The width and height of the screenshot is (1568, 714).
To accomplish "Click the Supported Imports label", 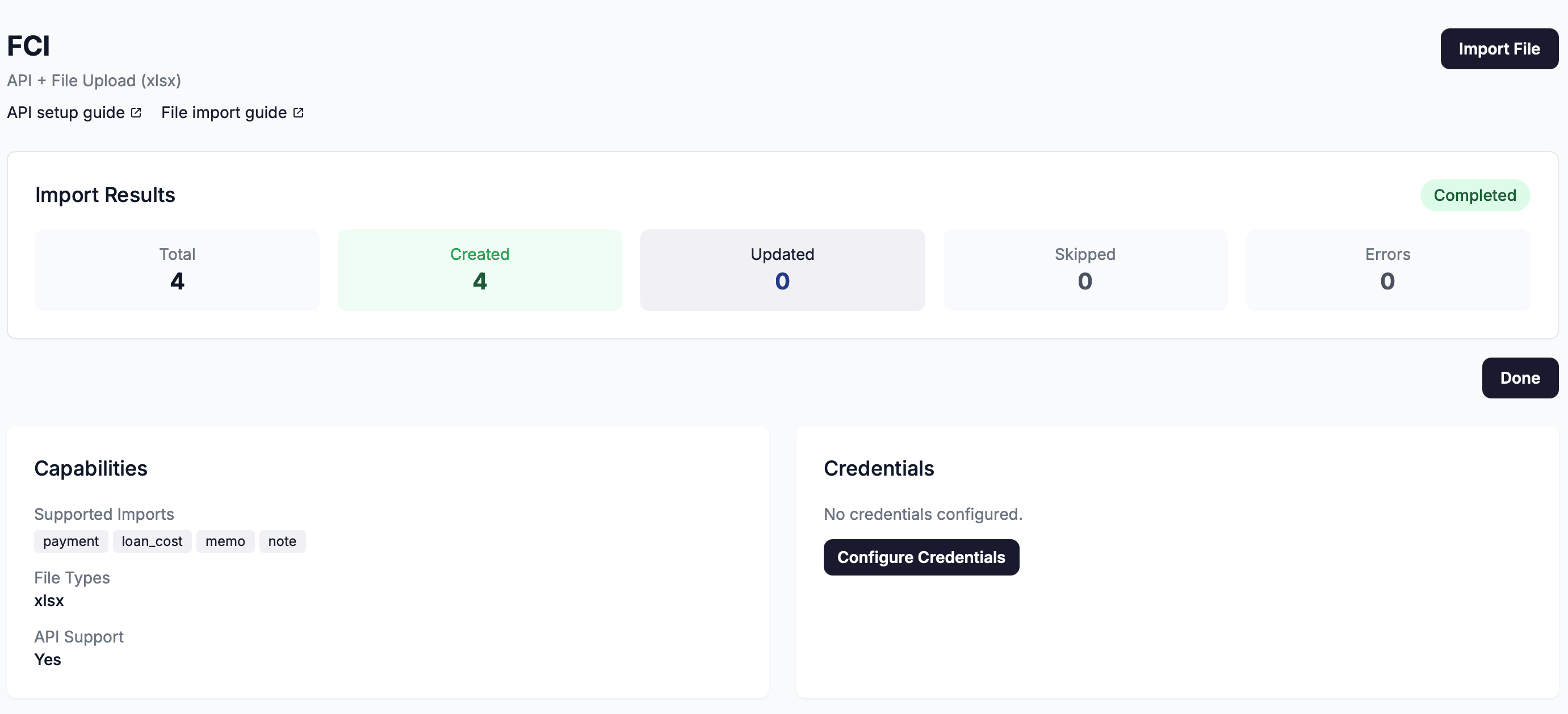I will [x=104, y=514].
